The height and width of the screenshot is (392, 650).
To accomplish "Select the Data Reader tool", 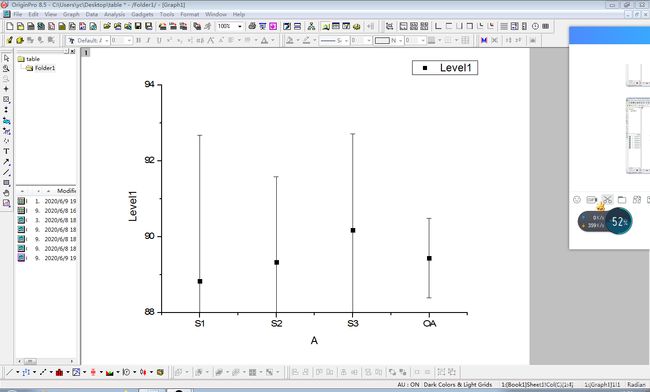I will tap(6, 99).
